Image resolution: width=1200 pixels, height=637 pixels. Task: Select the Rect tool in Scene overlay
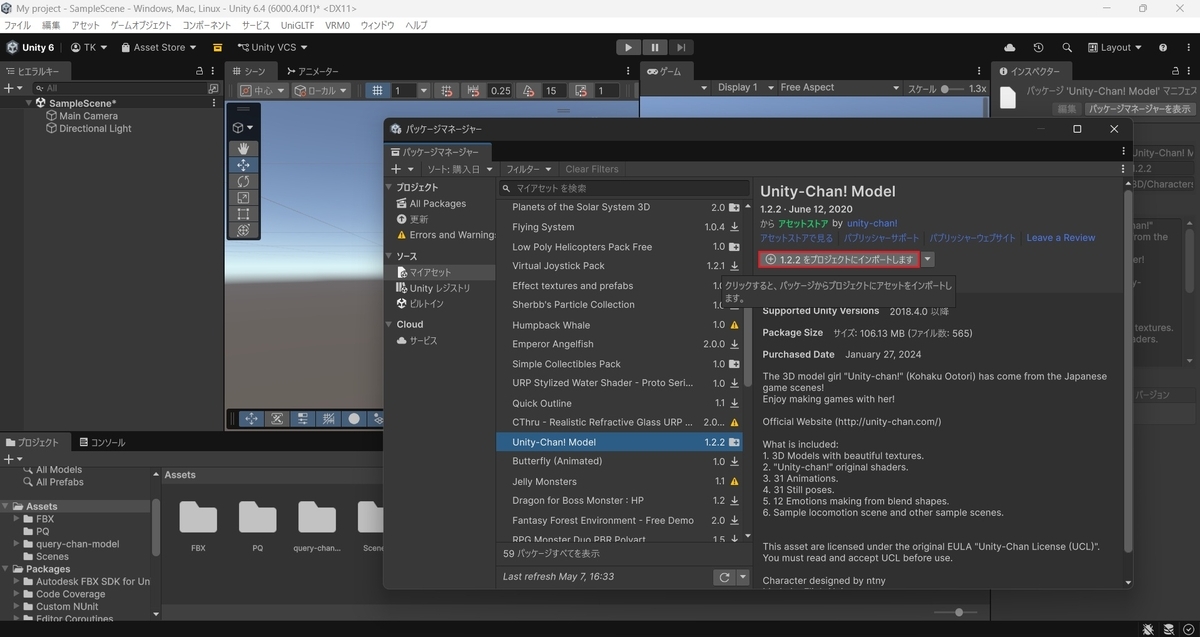point(243,214)
